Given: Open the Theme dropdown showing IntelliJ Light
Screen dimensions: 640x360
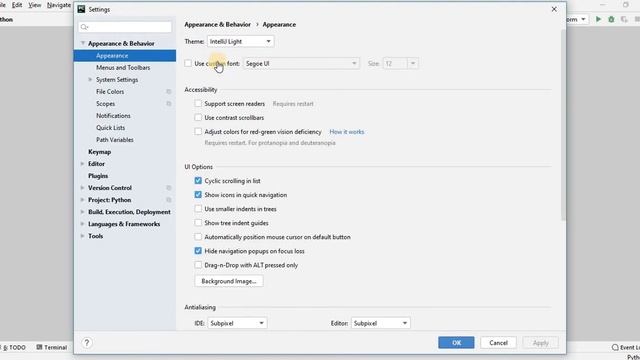Looking at the screenshot, I should [240, 42].
